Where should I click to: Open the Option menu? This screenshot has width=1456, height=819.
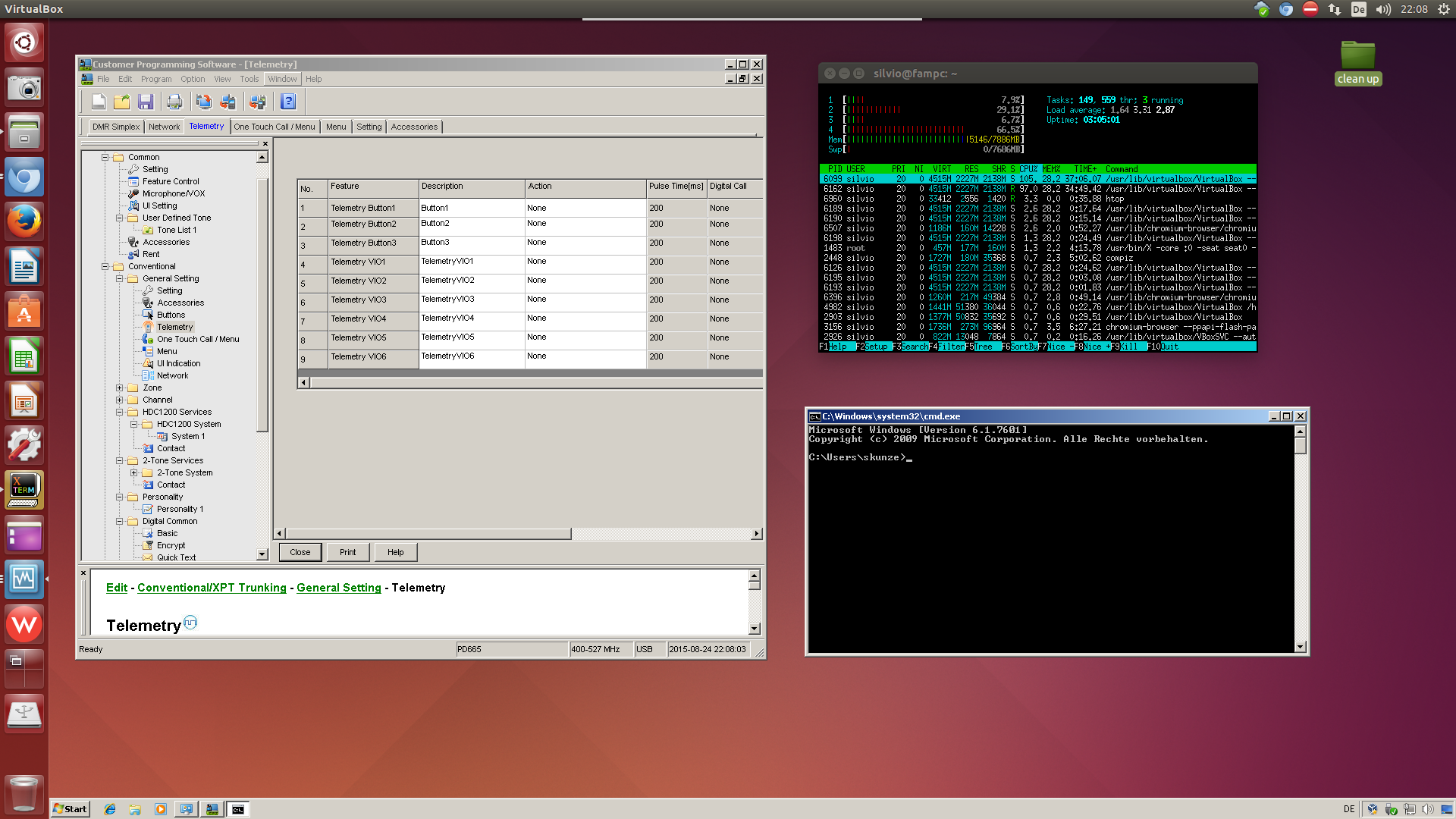tap(193, 79)
